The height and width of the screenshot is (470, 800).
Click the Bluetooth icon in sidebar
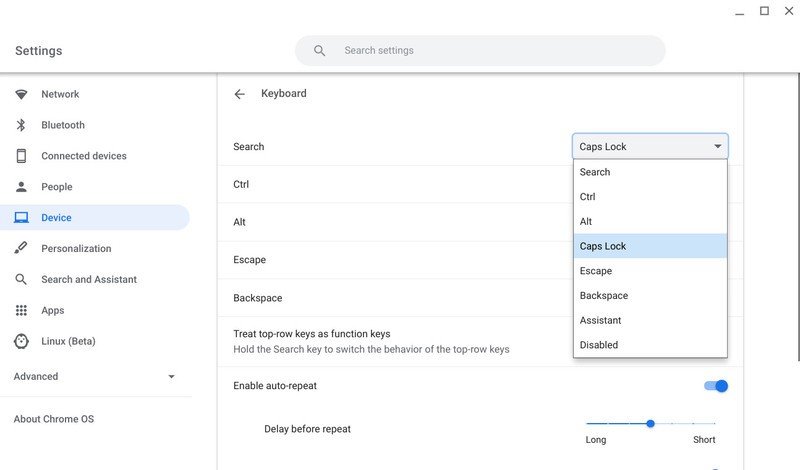click(21, 125)
